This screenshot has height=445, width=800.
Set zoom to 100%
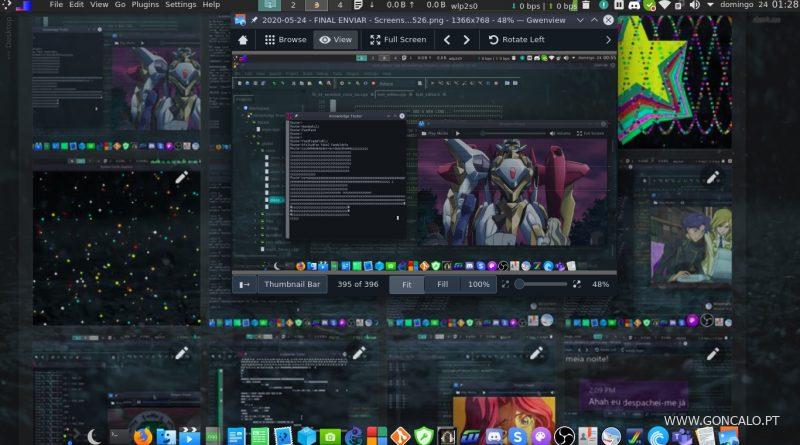click(x=479, y=284)
